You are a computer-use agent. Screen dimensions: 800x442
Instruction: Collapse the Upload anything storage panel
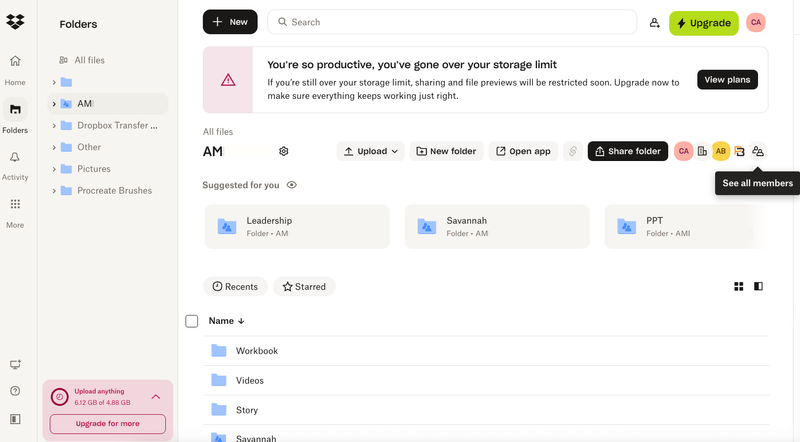click(x=156, y=397)
